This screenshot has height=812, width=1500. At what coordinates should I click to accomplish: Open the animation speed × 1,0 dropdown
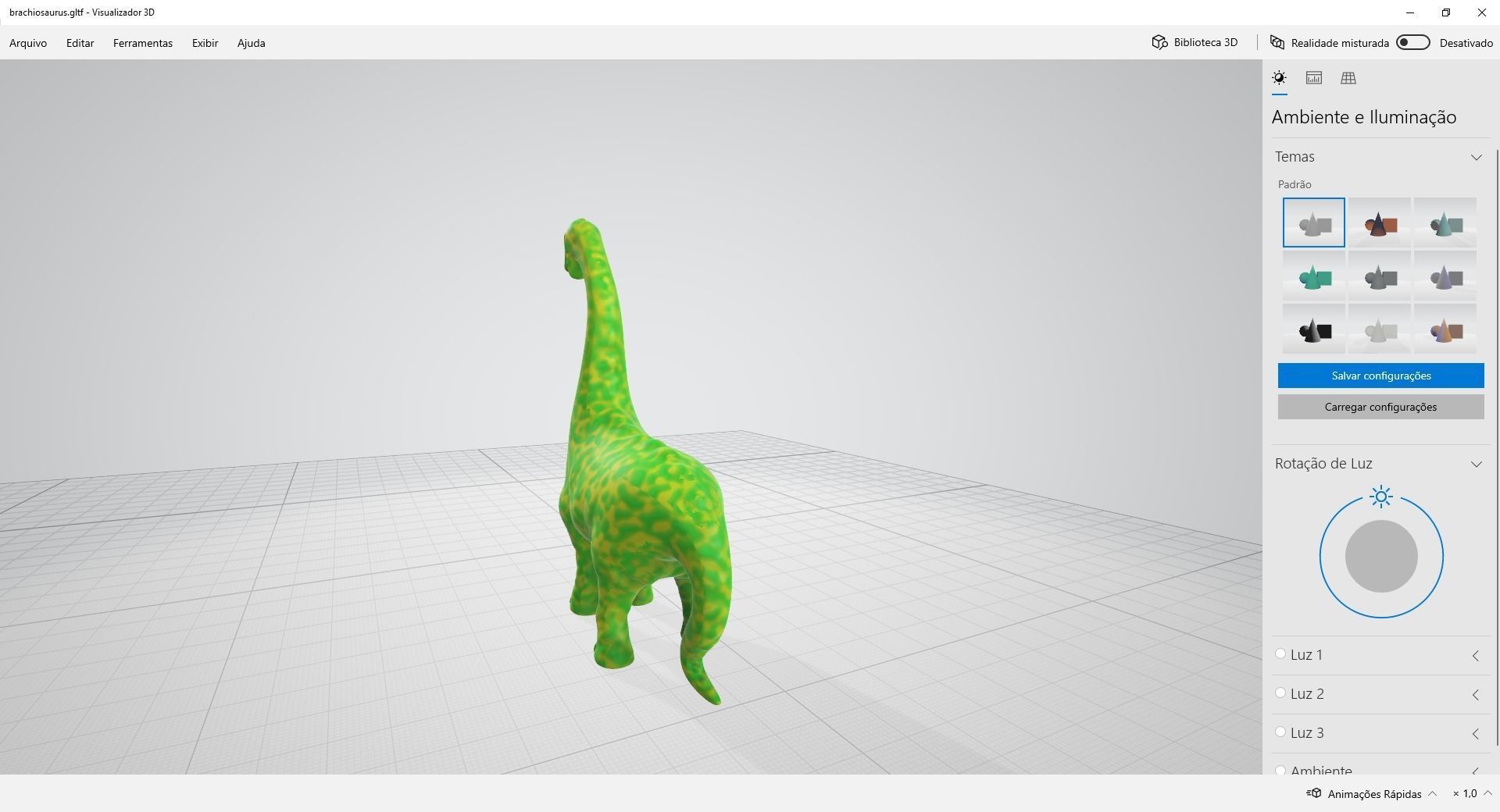[1472, 793]
